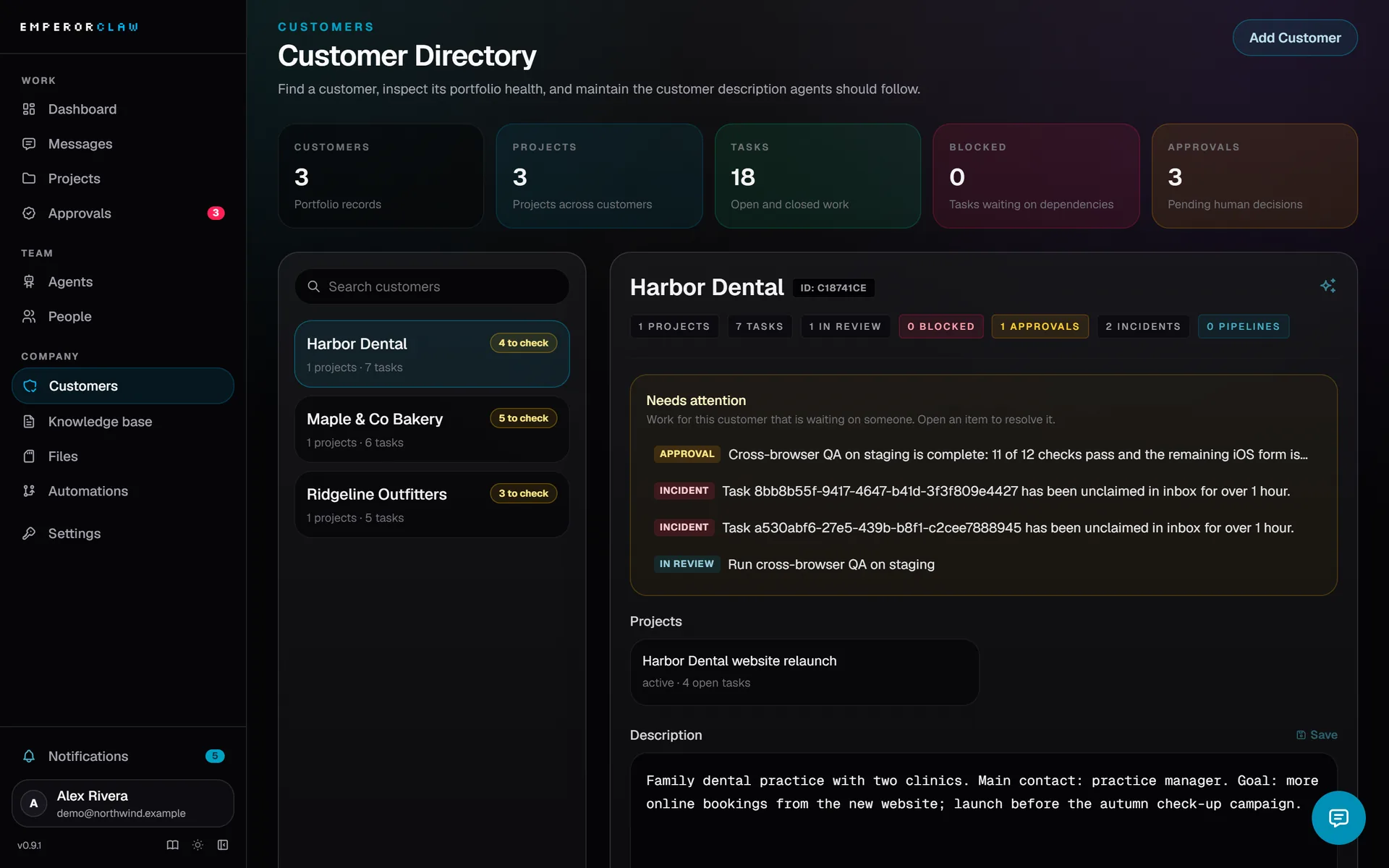This screenshot has height=868, width=1389.
Task: Click the 3 to check badge
Action: click(x=524, y=493)
